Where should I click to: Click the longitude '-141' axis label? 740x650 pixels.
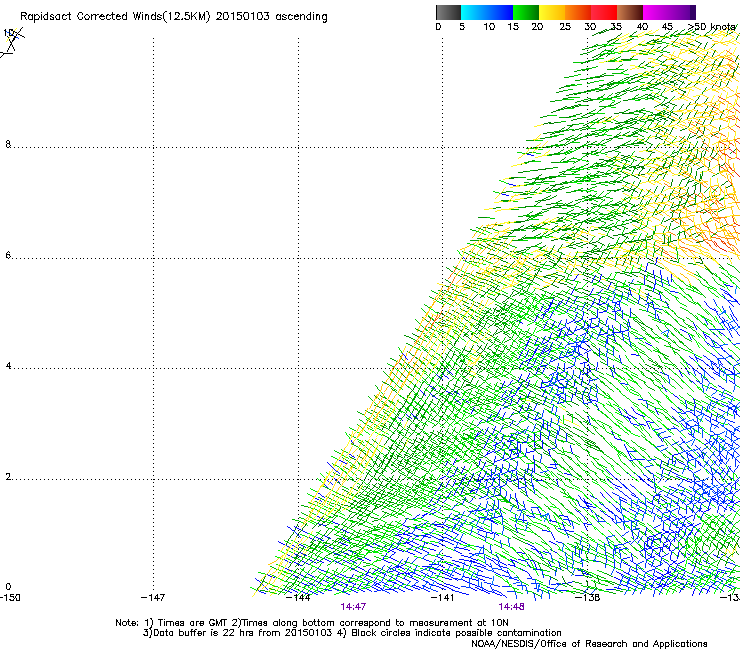(443, 598)
